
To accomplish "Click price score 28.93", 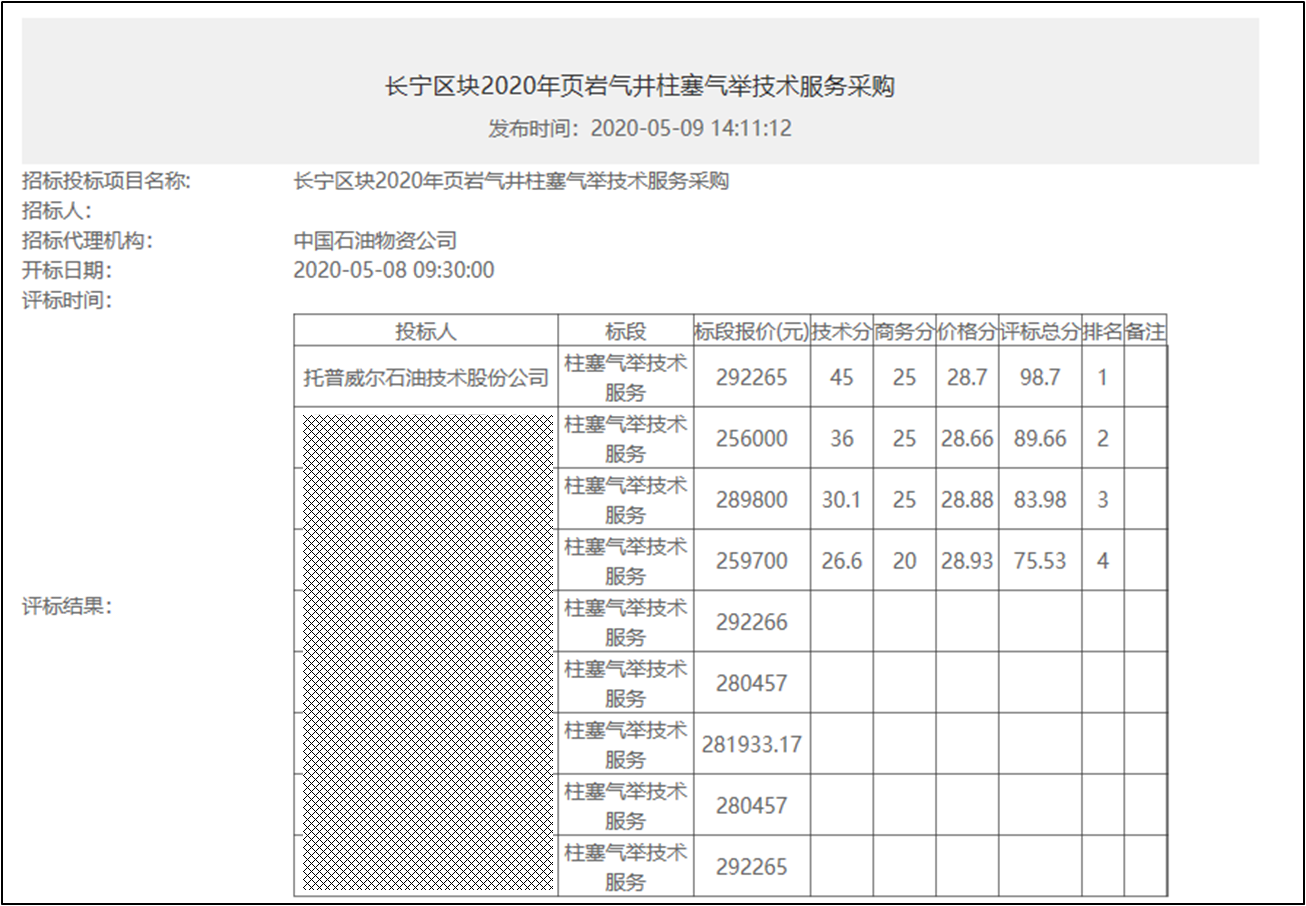I will click(967, 560).
